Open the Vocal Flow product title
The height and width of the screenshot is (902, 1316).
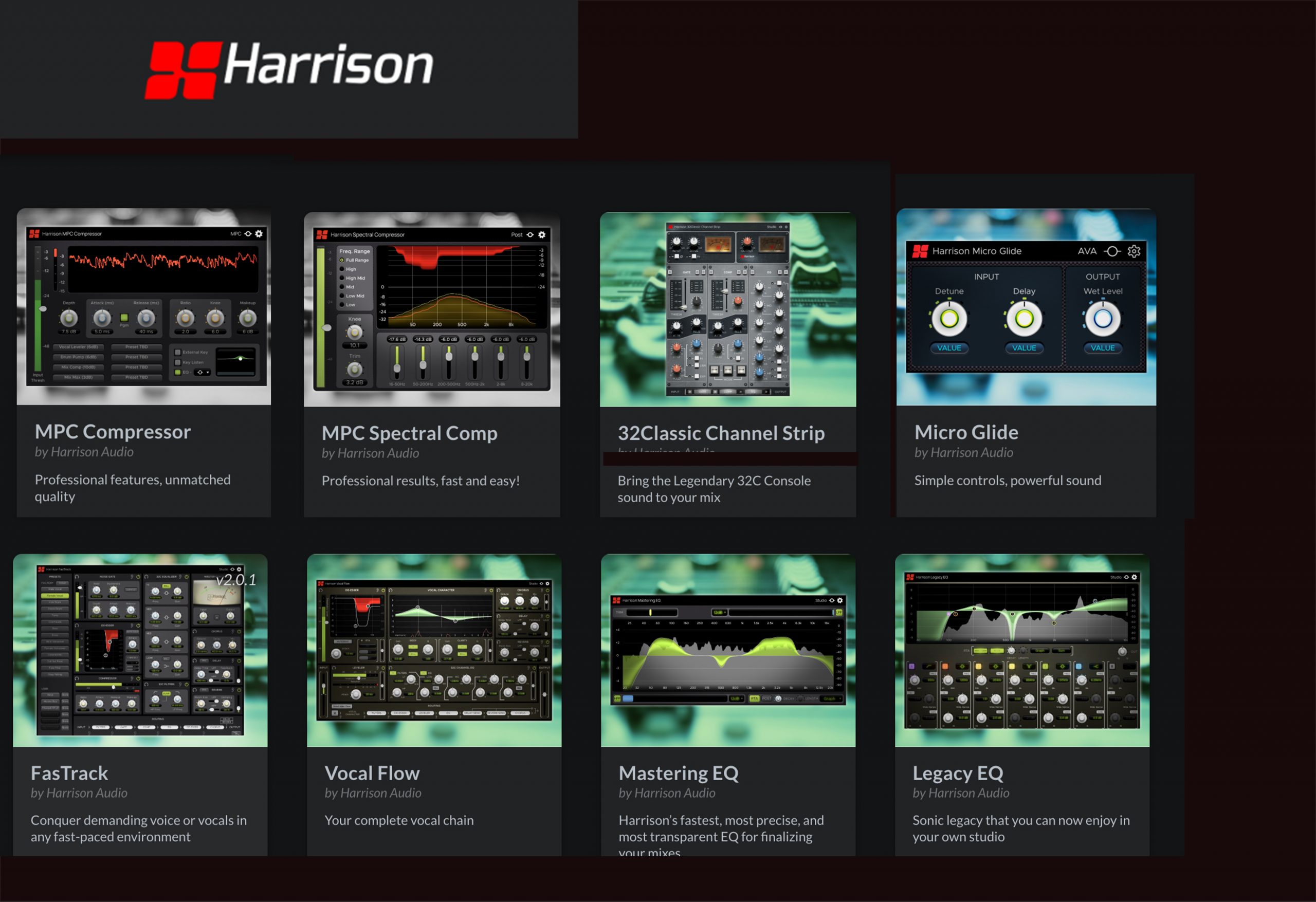372,773
